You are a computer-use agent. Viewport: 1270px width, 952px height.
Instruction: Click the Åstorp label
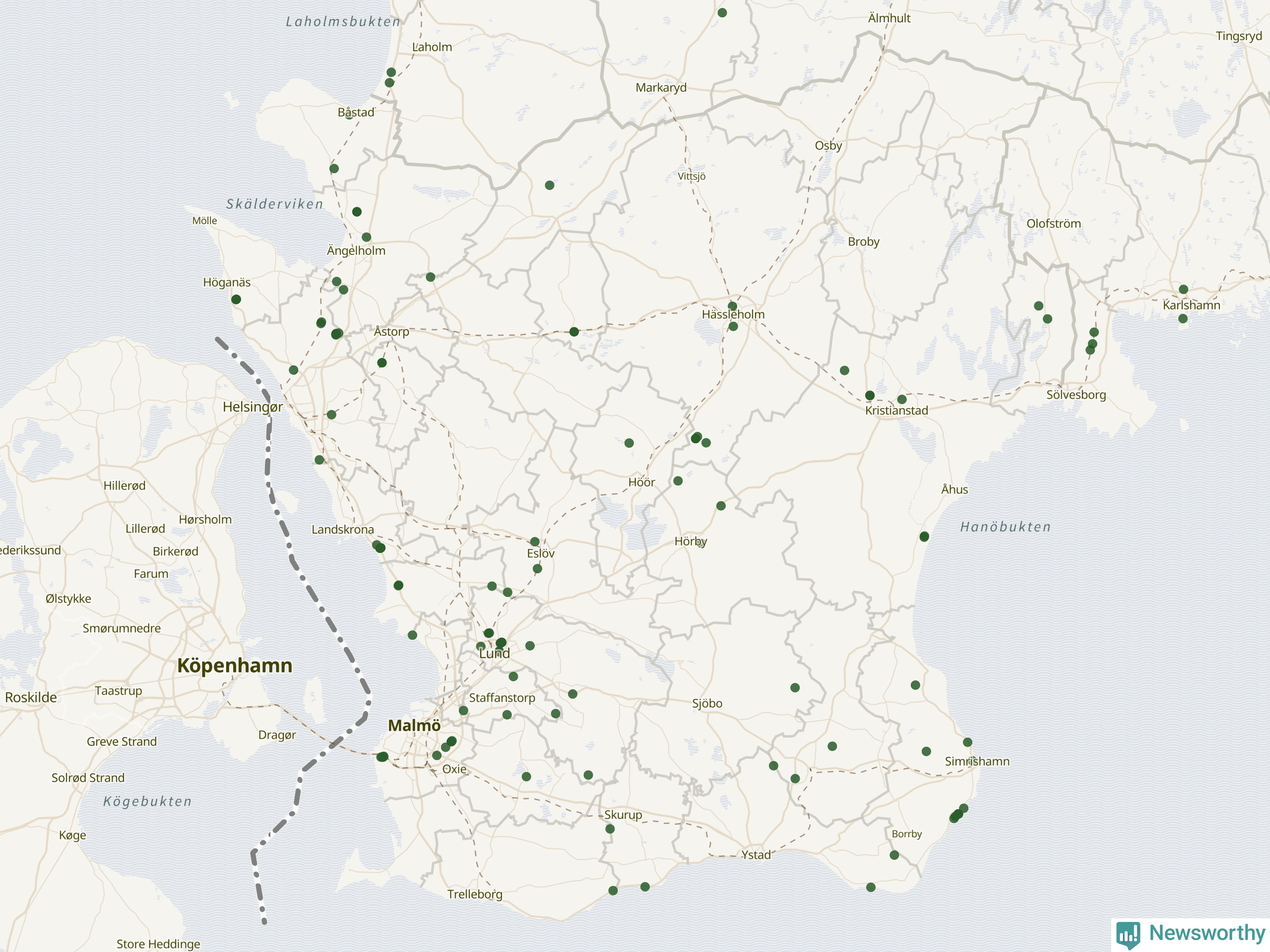click(x=391, y=332)
